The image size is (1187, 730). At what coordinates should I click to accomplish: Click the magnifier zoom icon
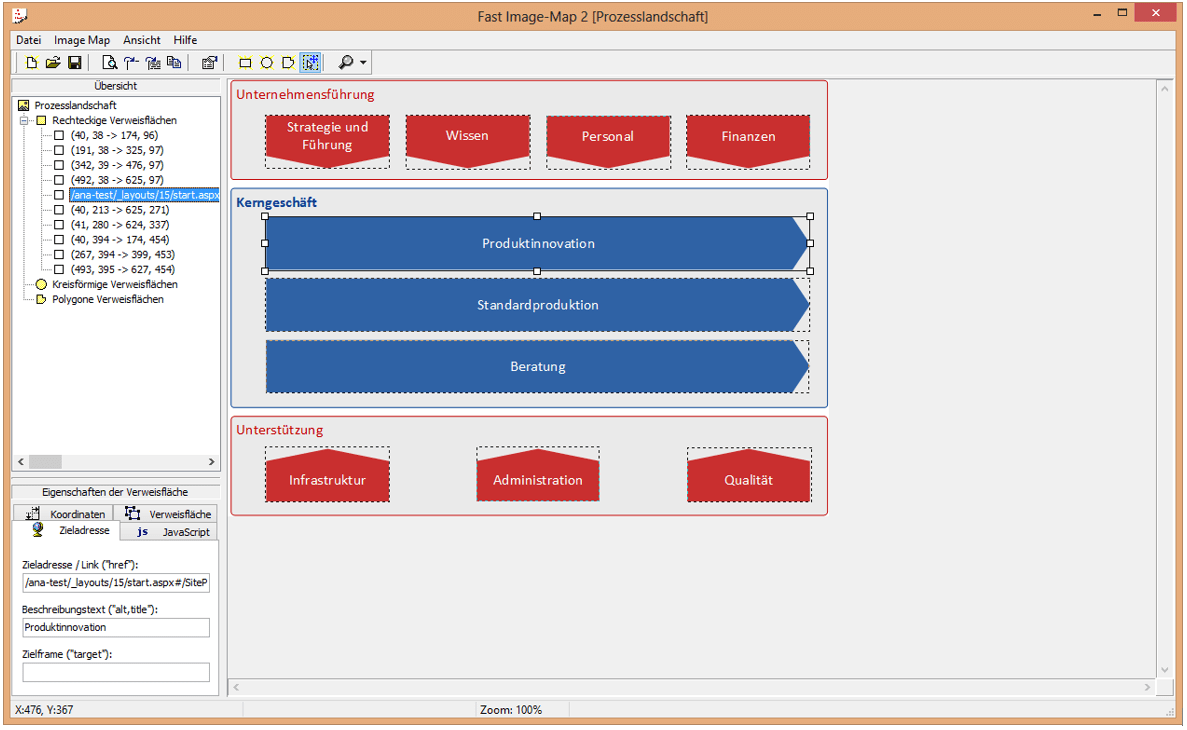coord(344,62)
